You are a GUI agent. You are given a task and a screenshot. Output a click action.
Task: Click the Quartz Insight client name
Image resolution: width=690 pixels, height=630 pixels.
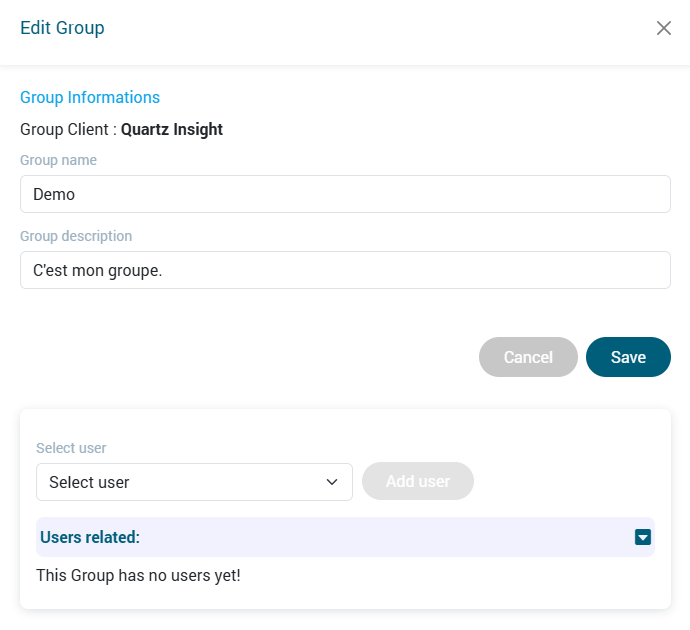click(x=172, y=129)
